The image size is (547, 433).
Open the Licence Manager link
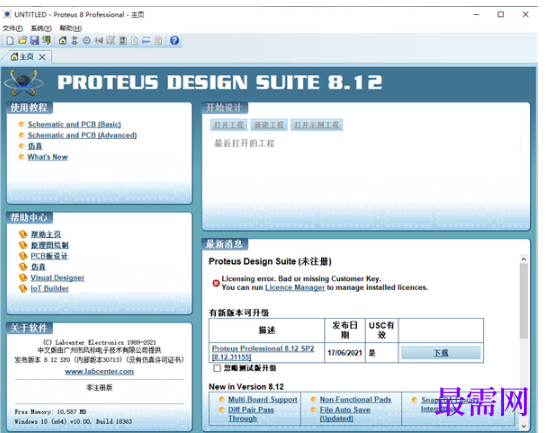click(295, 288)
